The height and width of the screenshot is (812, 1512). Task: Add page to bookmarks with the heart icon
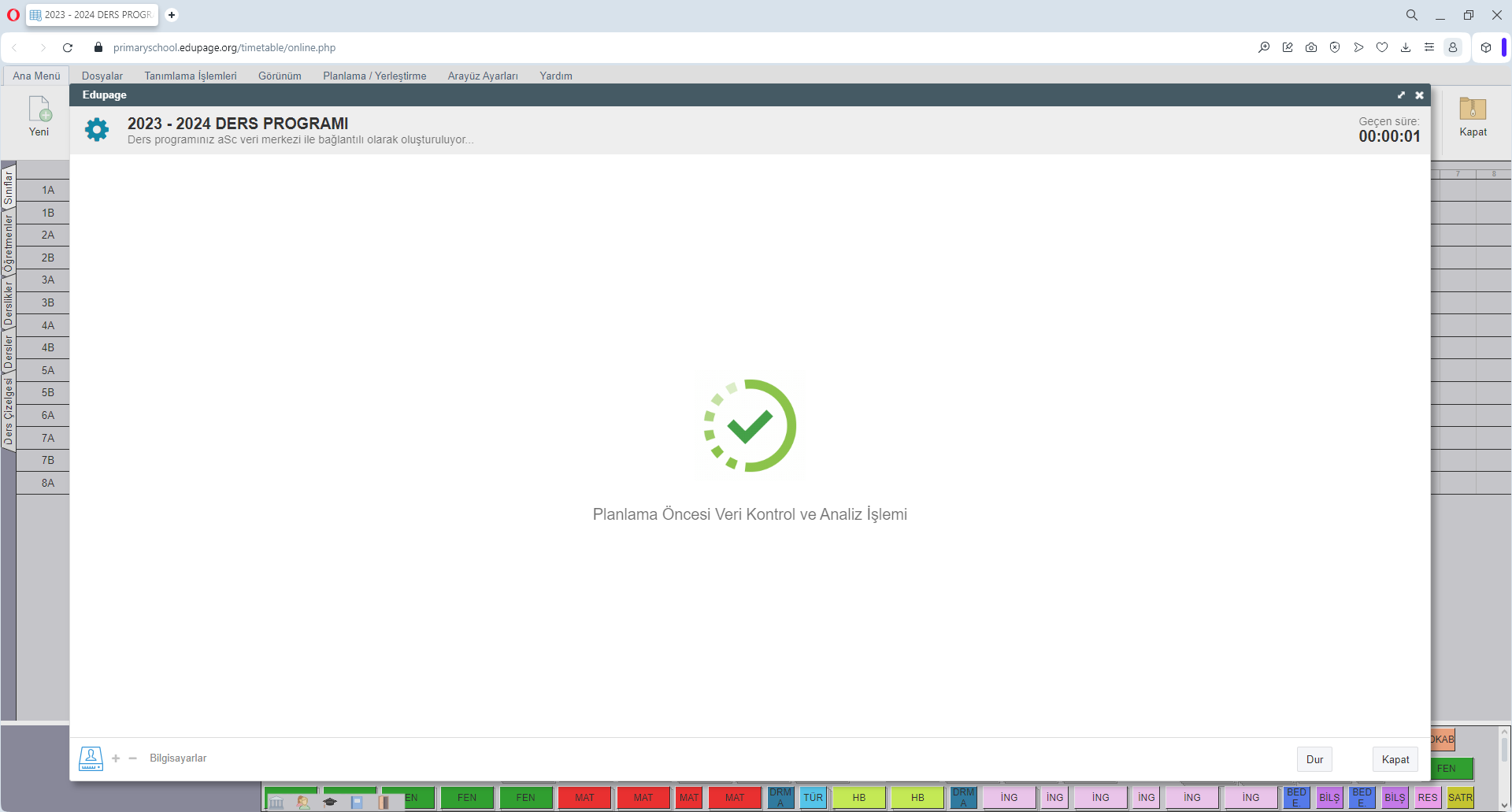[1382, 47]
